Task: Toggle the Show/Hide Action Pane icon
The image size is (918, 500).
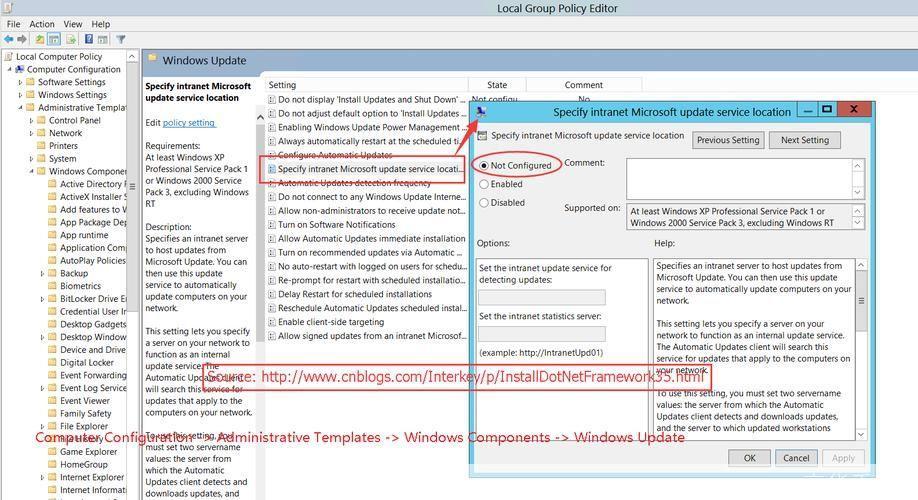Action: [102, 39]
